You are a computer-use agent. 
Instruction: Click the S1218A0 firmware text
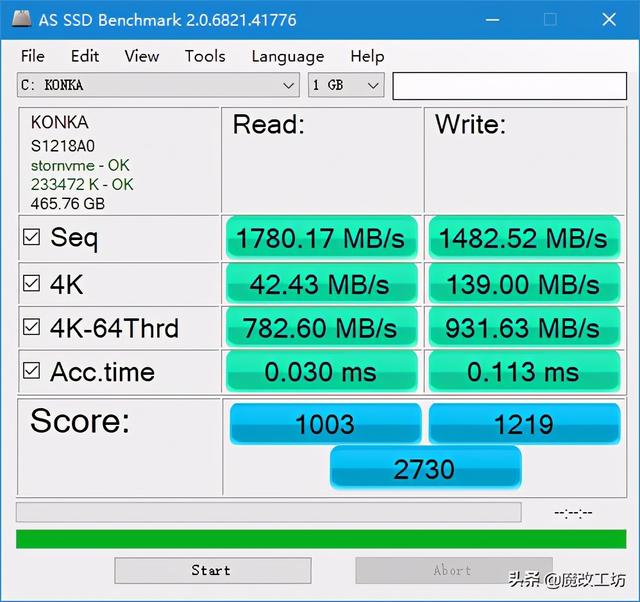click(63, 146)
